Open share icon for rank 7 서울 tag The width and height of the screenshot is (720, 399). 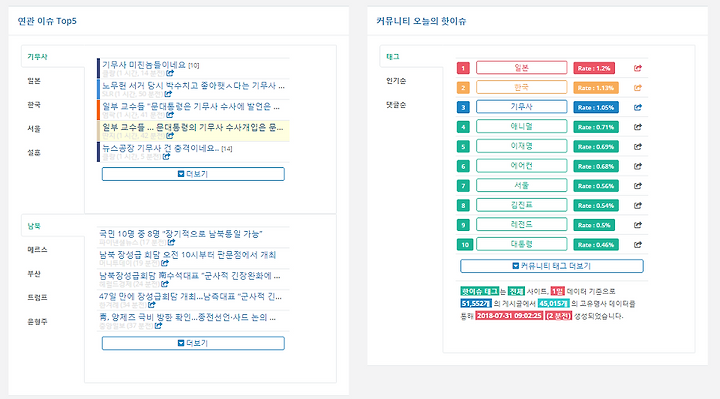tap(637, 186)
